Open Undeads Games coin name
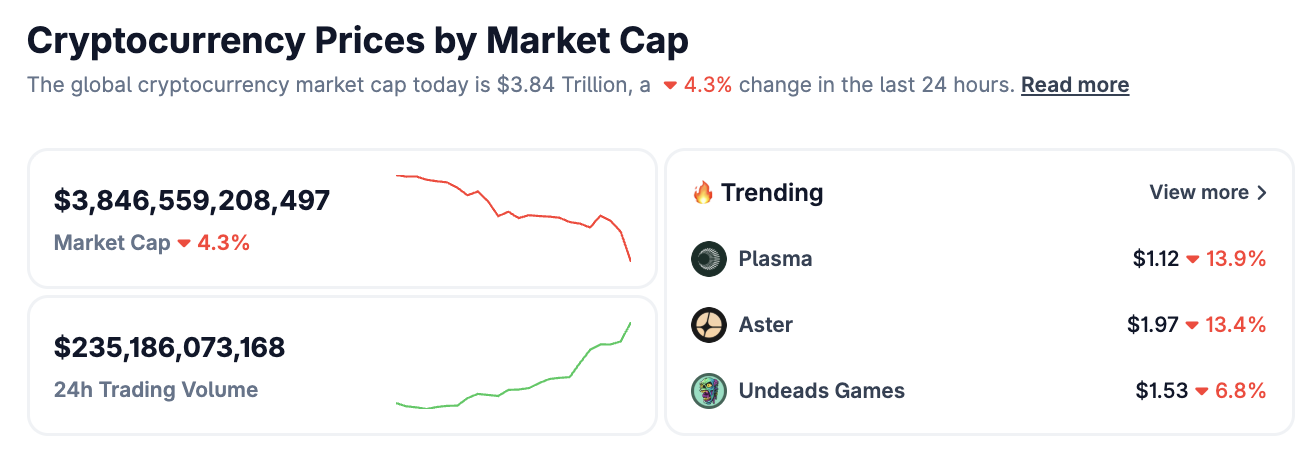 pyautogui.click(x=821, y=391)
